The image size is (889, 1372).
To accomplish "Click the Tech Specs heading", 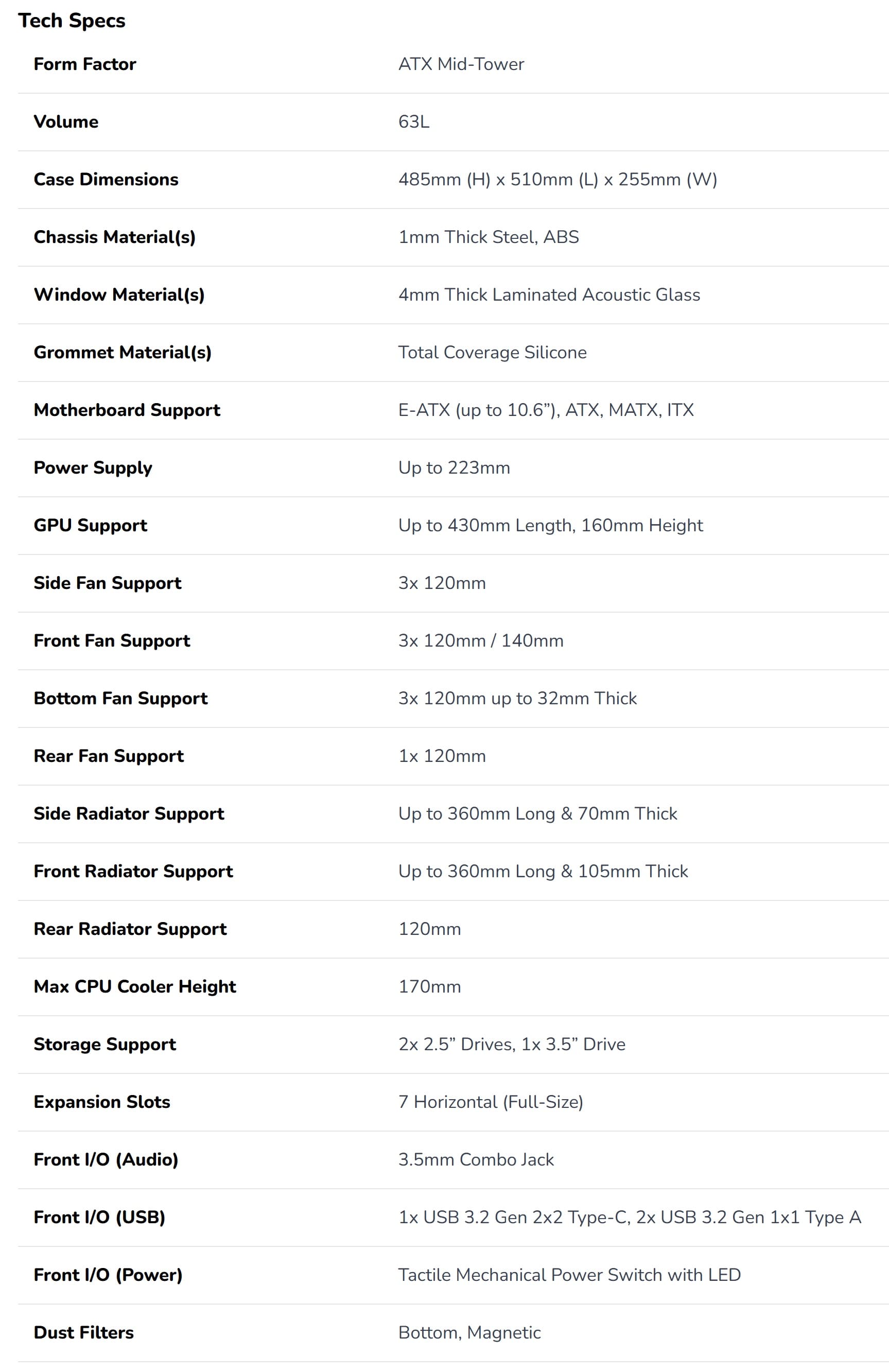I will [x=72, y=21].
